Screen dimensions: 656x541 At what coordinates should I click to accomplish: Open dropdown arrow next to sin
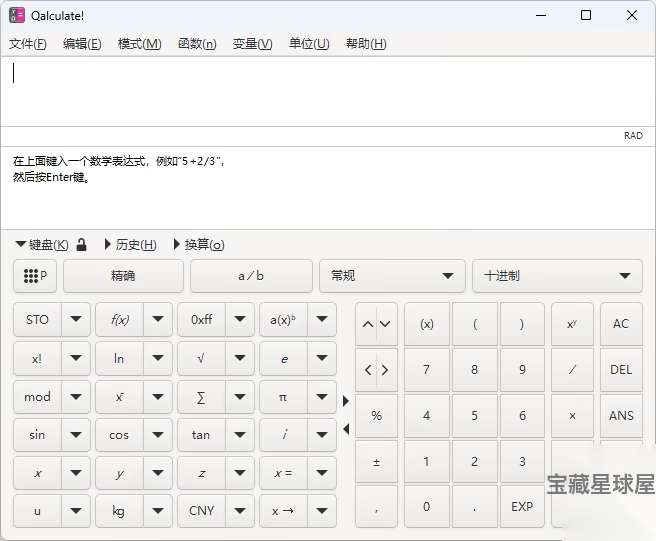[x=76, y=435]
